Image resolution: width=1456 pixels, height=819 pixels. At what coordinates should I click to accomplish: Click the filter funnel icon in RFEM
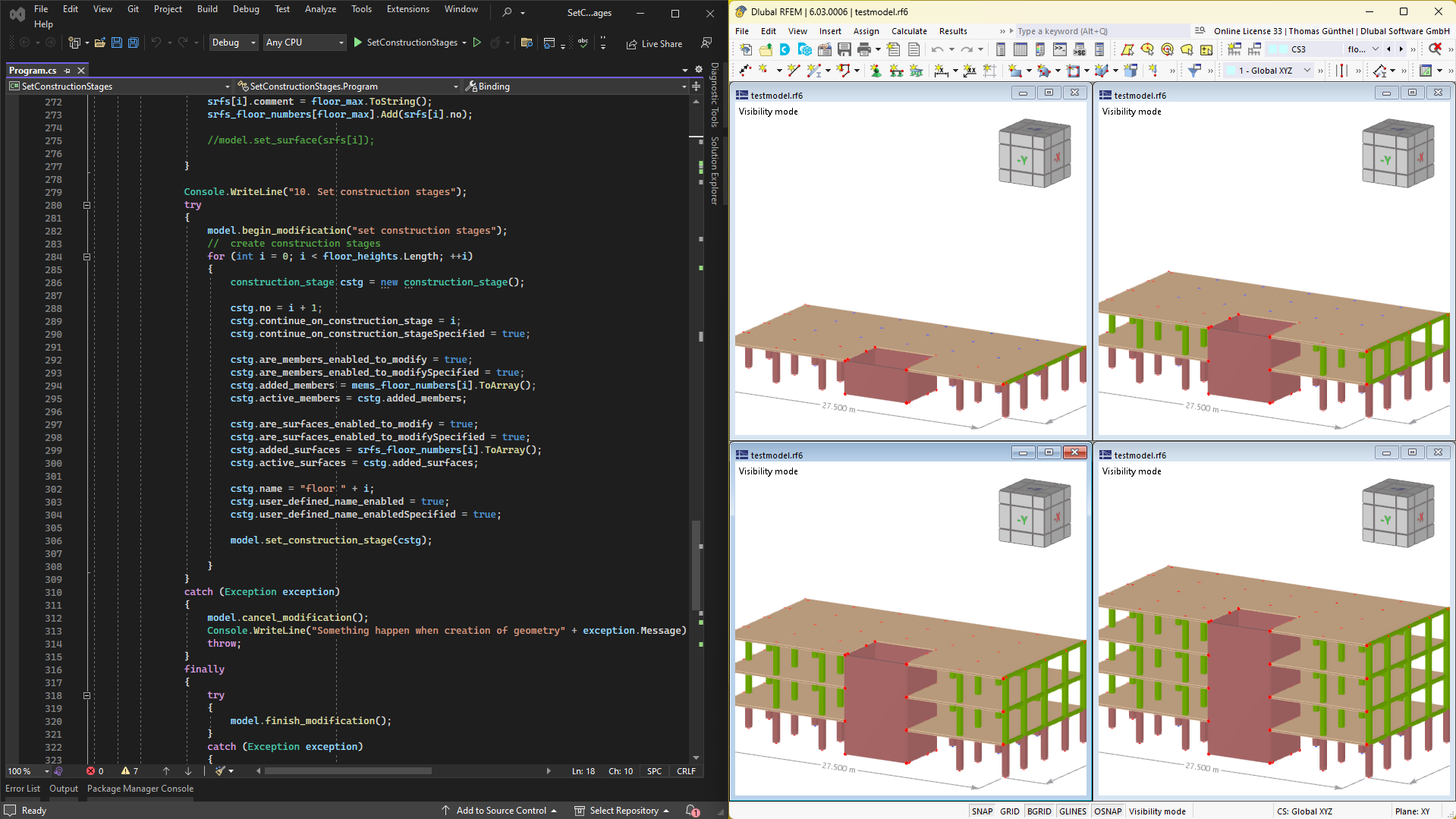coord(1194,71)
